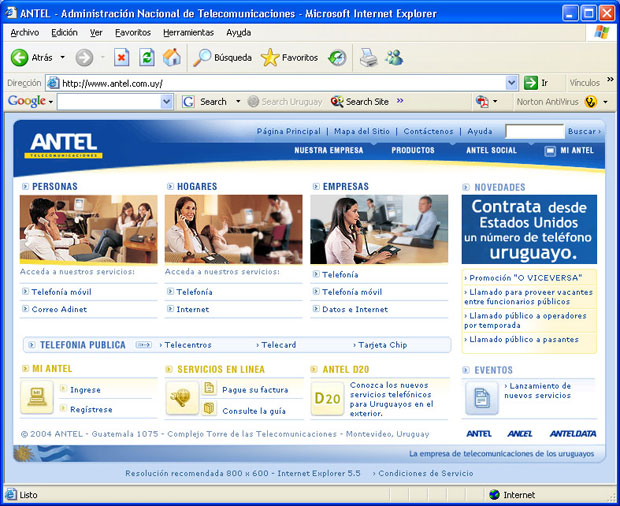Expand the address bar URL dropdown

point(512,83)
